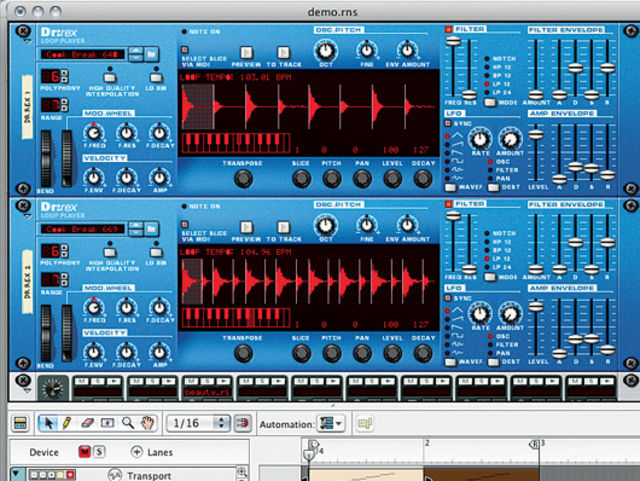
Task: Click the FINE pitch knob on Dr.REX 1
Action: [367, 50]
